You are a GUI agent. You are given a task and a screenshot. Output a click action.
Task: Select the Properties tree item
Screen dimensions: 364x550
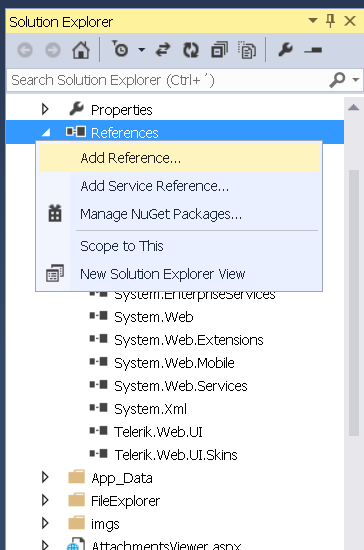click(121, 110)
